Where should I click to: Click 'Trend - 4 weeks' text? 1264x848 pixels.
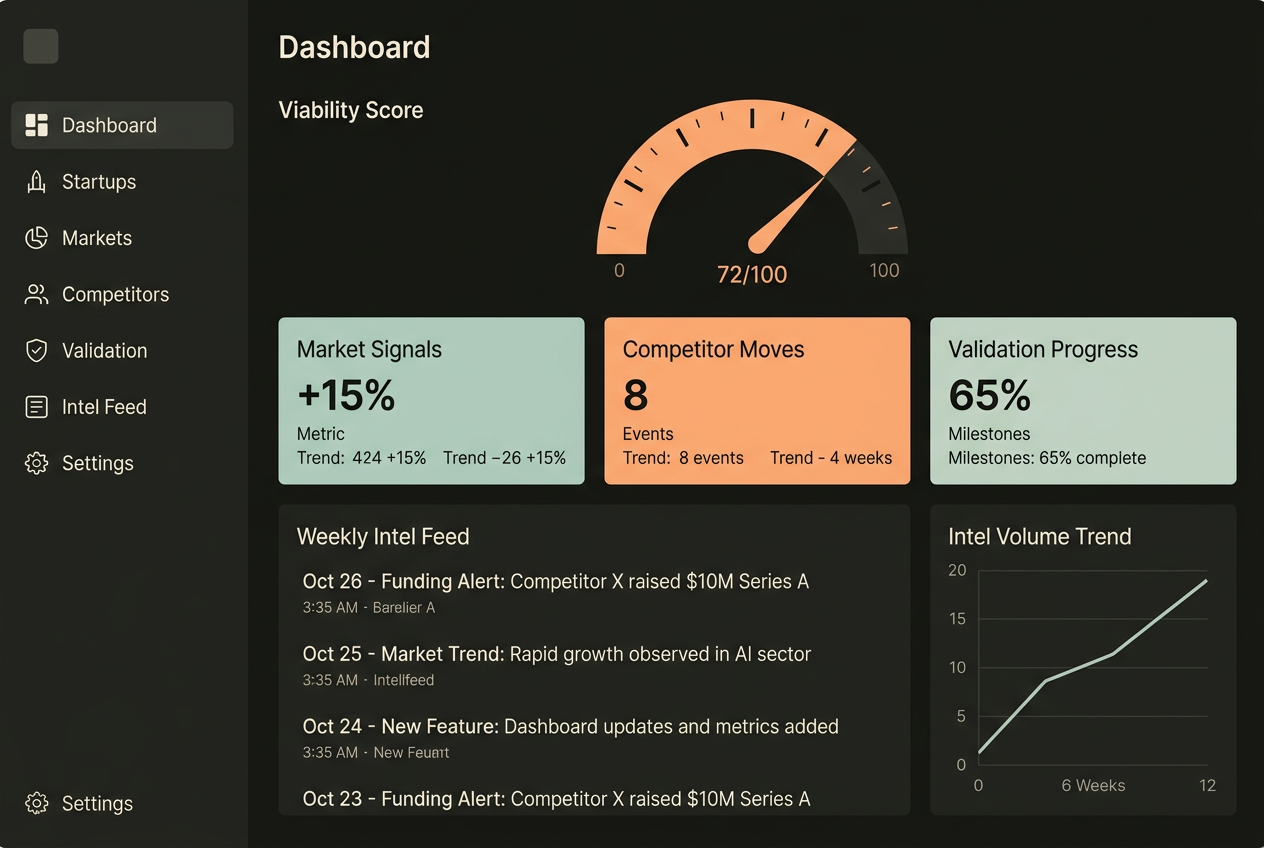[831, 458]
